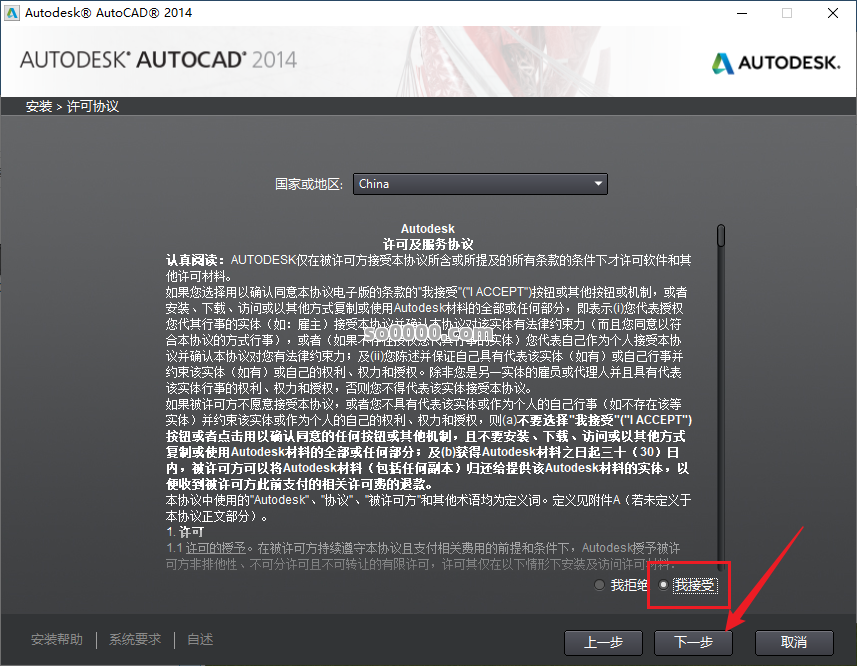Click the 许可协议 breadcrumb label

[x=91, y=105]
